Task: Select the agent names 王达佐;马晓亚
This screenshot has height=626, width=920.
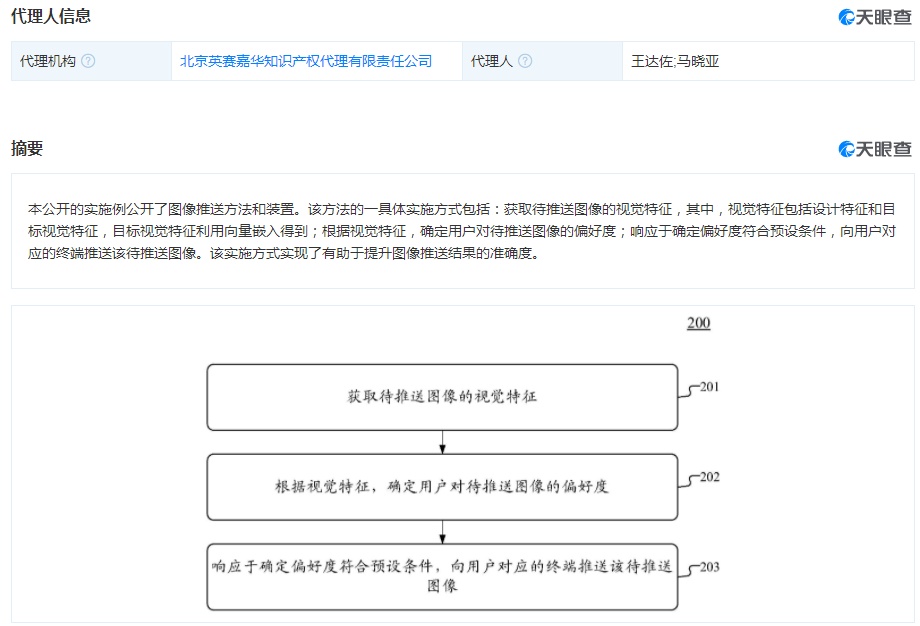Action: coord(675,61)
